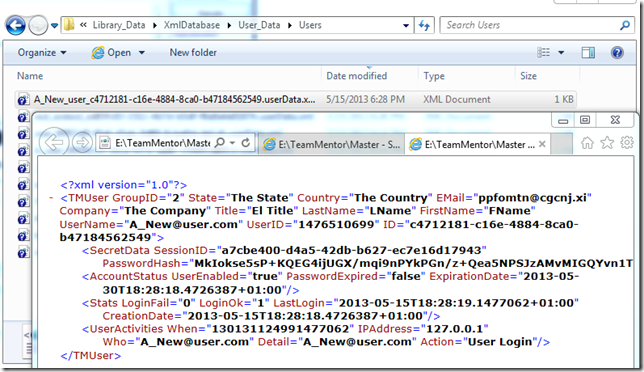Screen dimensions: 644x372
Task: Click the XML Document type cell
Action: point(457,99)
